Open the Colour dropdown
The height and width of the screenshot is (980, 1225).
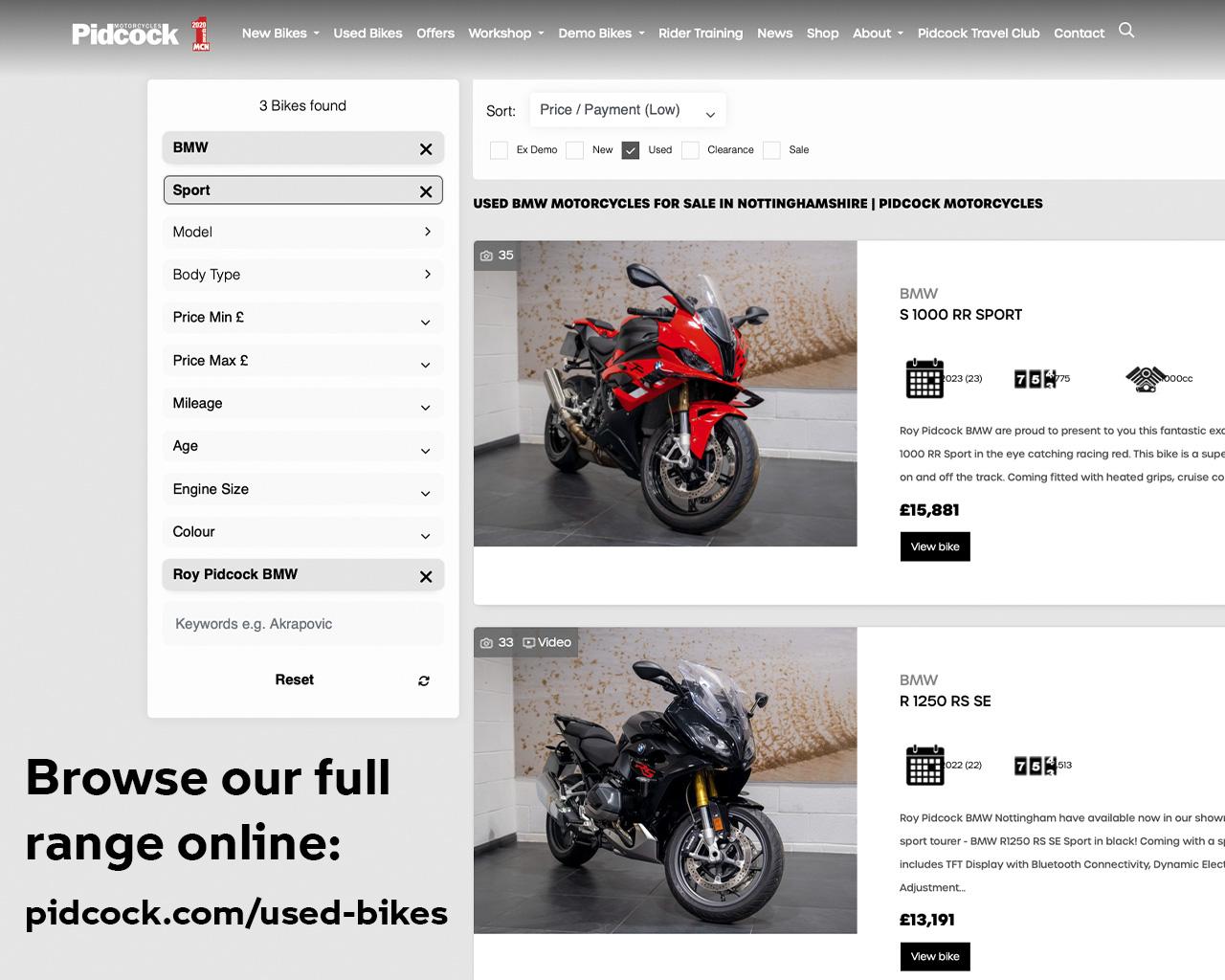[x=303, y=532]
